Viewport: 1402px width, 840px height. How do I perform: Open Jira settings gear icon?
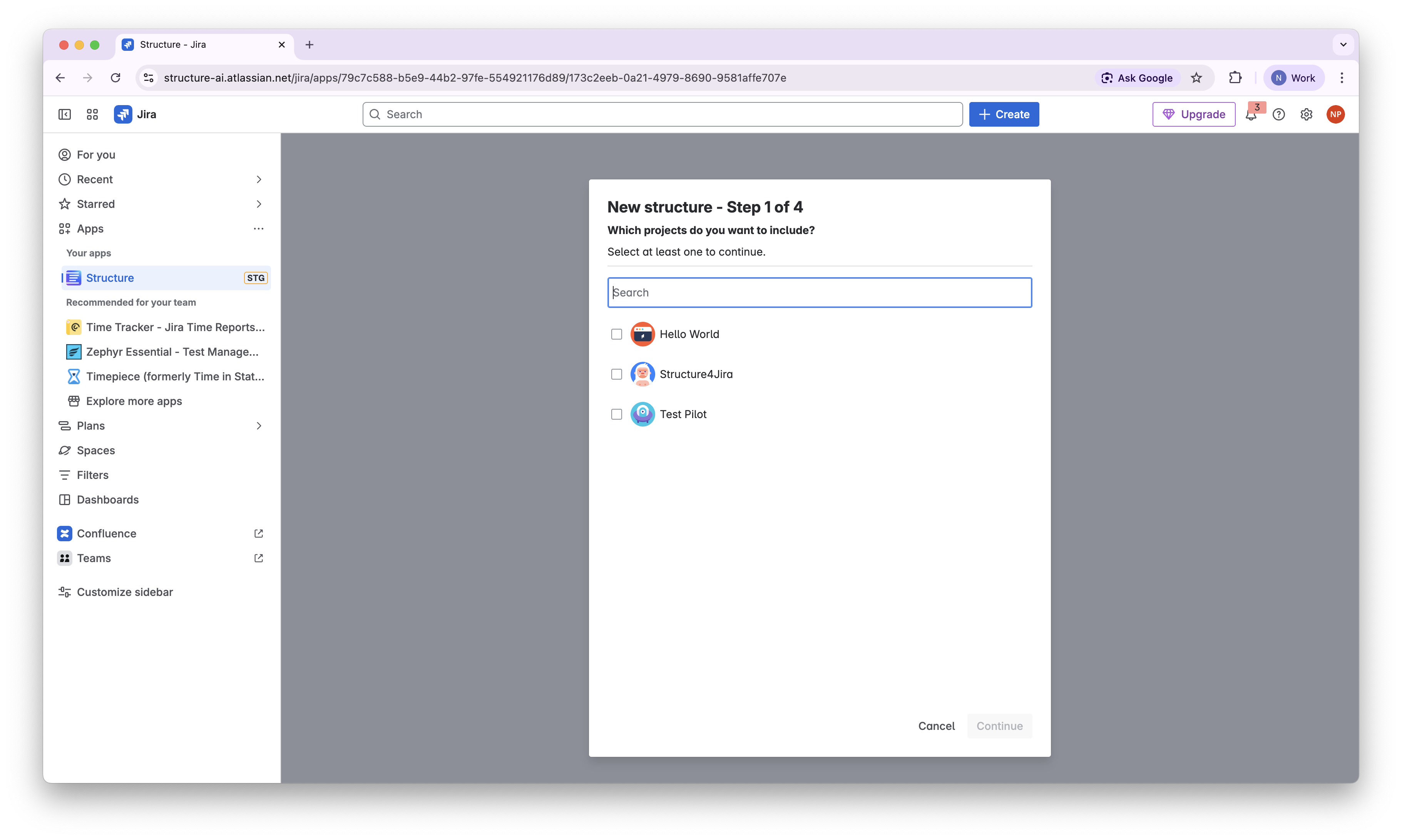tap(1307, 114)
